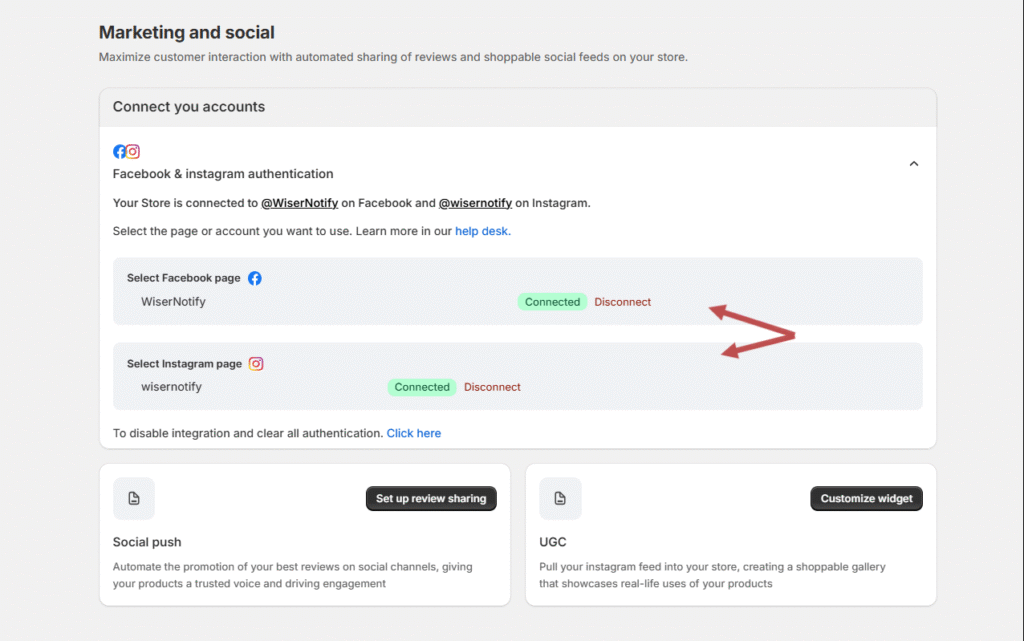The height and width of the screenshot is (641, 1024).
Task: Select the wisernotify Instagram account name
Action: 171,386
